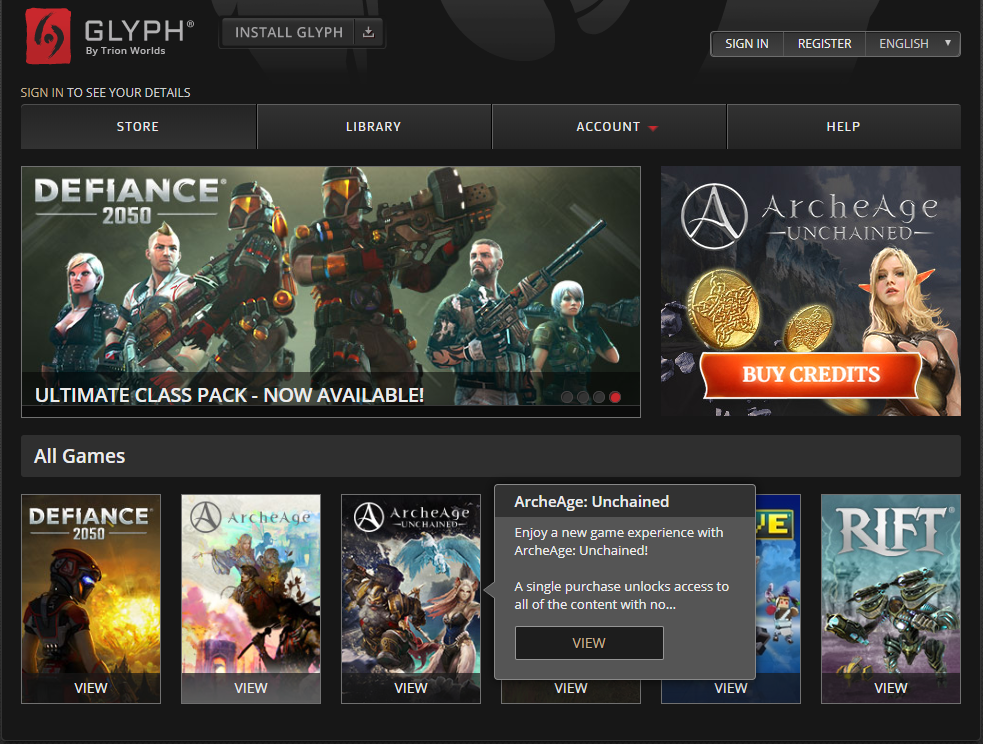The width and height of the screenshot is (983, 744).
Task: Open the Store tab
Action: pos(138,127)
